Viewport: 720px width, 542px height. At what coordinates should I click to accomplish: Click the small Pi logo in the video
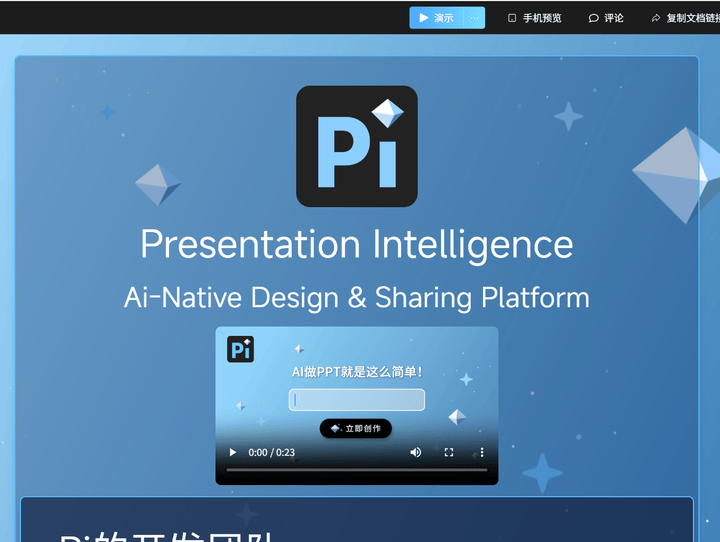point(241,350)
